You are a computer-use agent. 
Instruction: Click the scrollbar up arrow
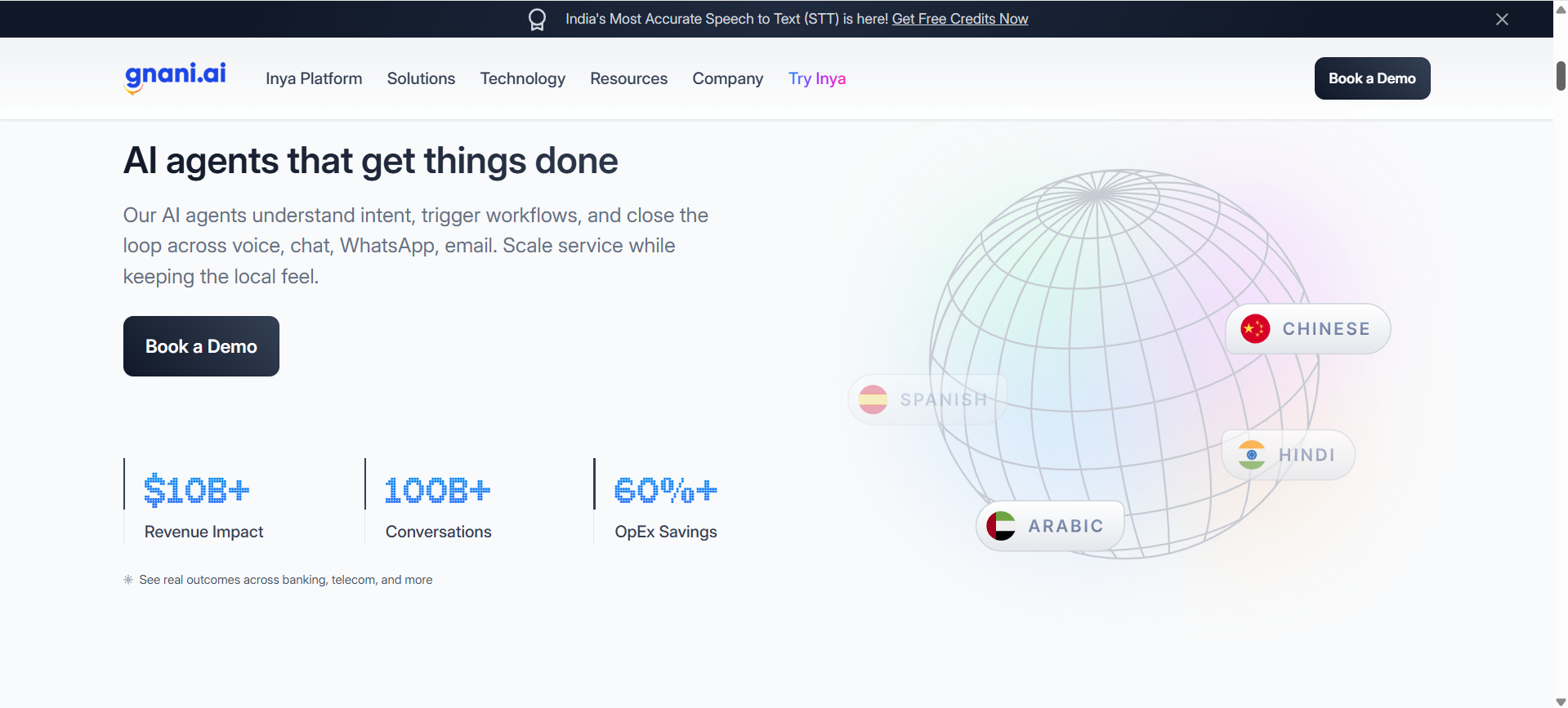coord(1561,8)
